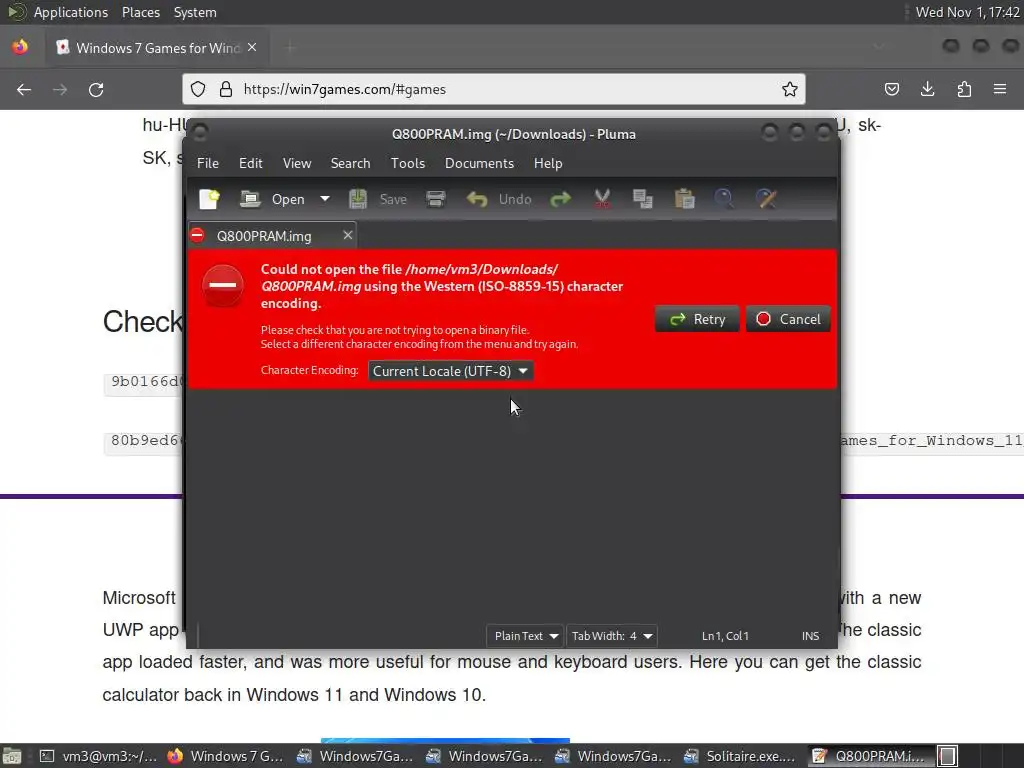
Task: Open the Applications menu in top panel
Action: pos(71,12)
